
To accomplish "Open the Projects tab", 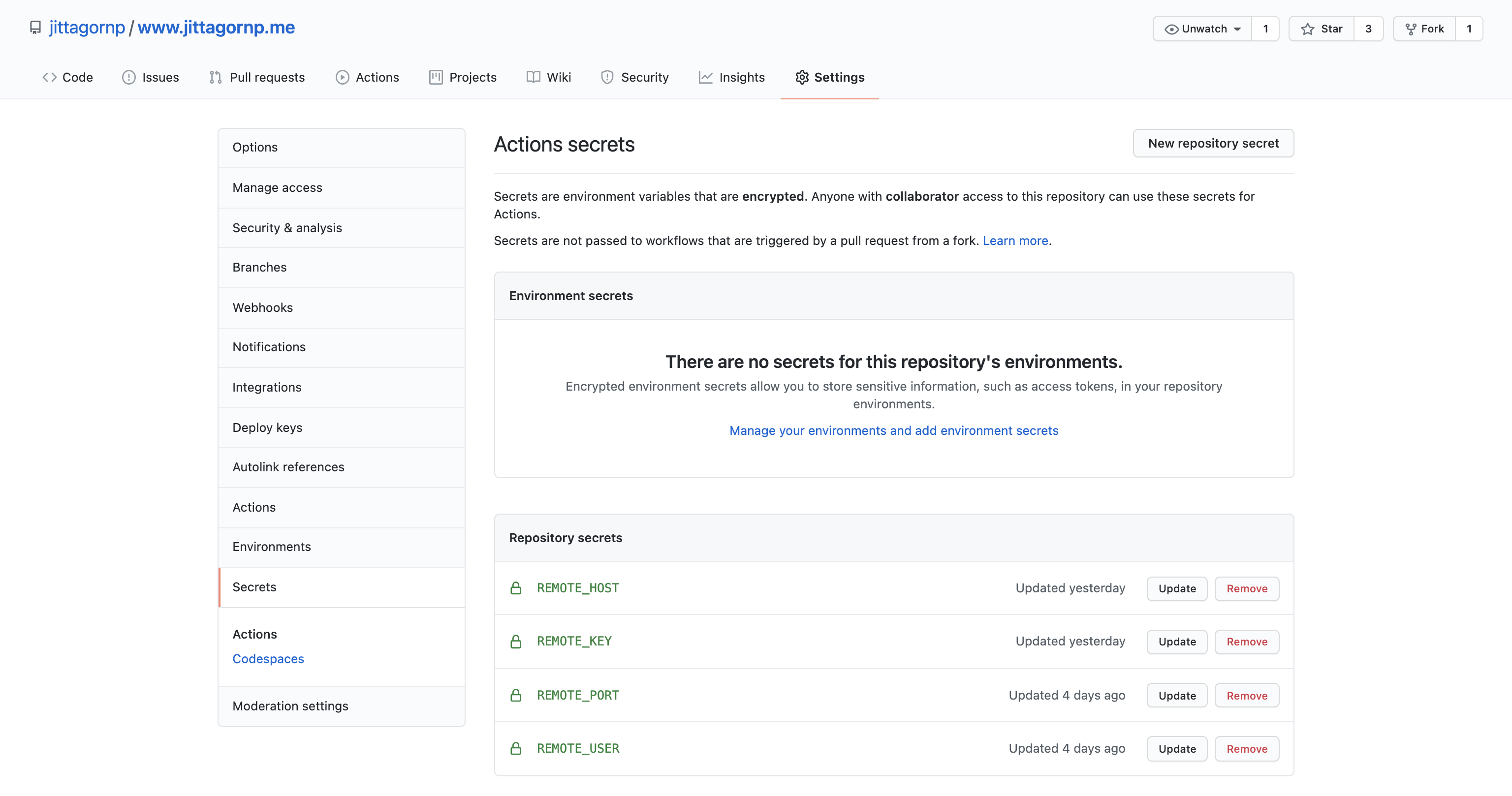I will coord(463,77).
